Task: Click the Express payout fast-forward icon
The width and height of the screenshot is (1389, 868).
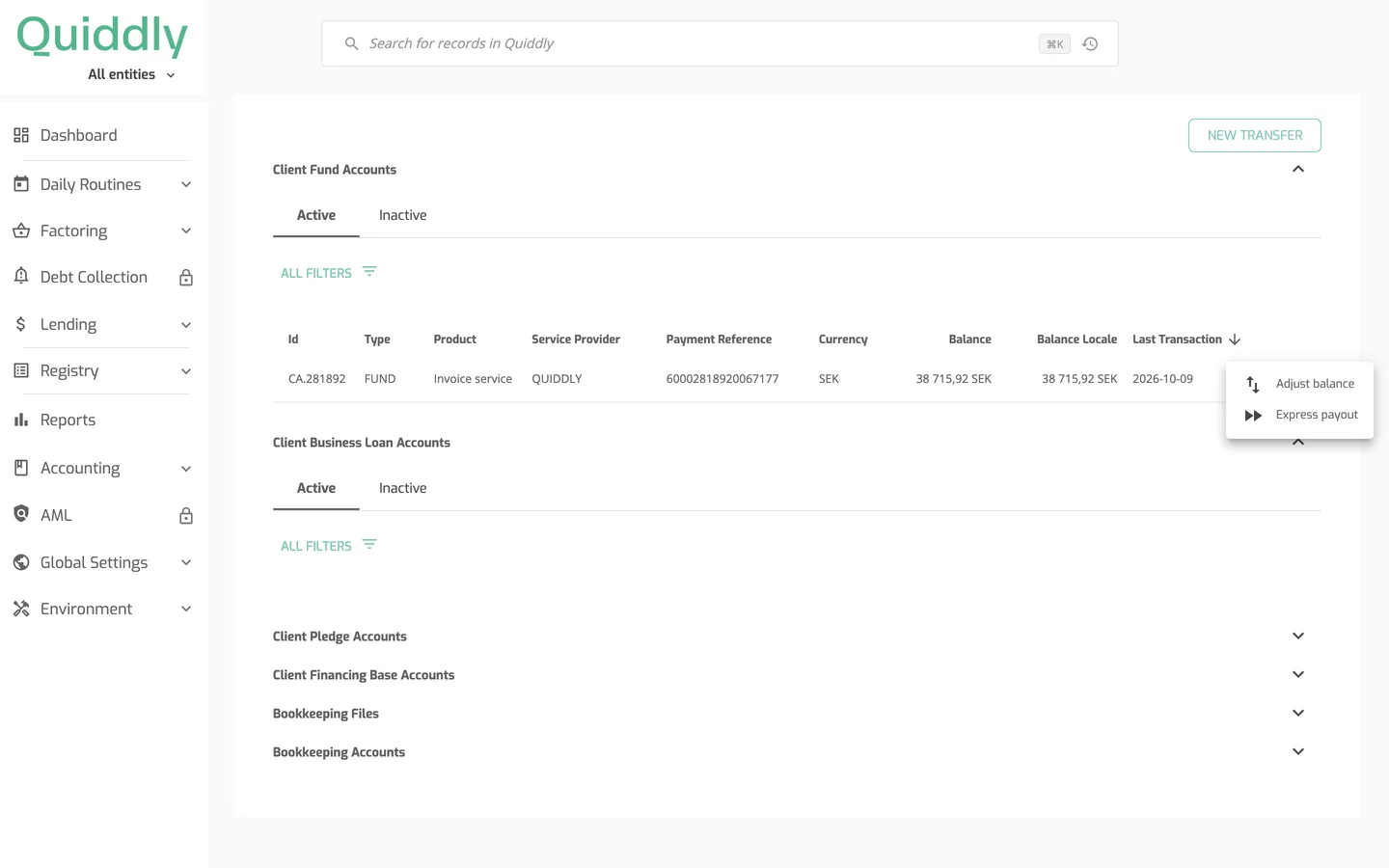Action: click(1253, 415)
